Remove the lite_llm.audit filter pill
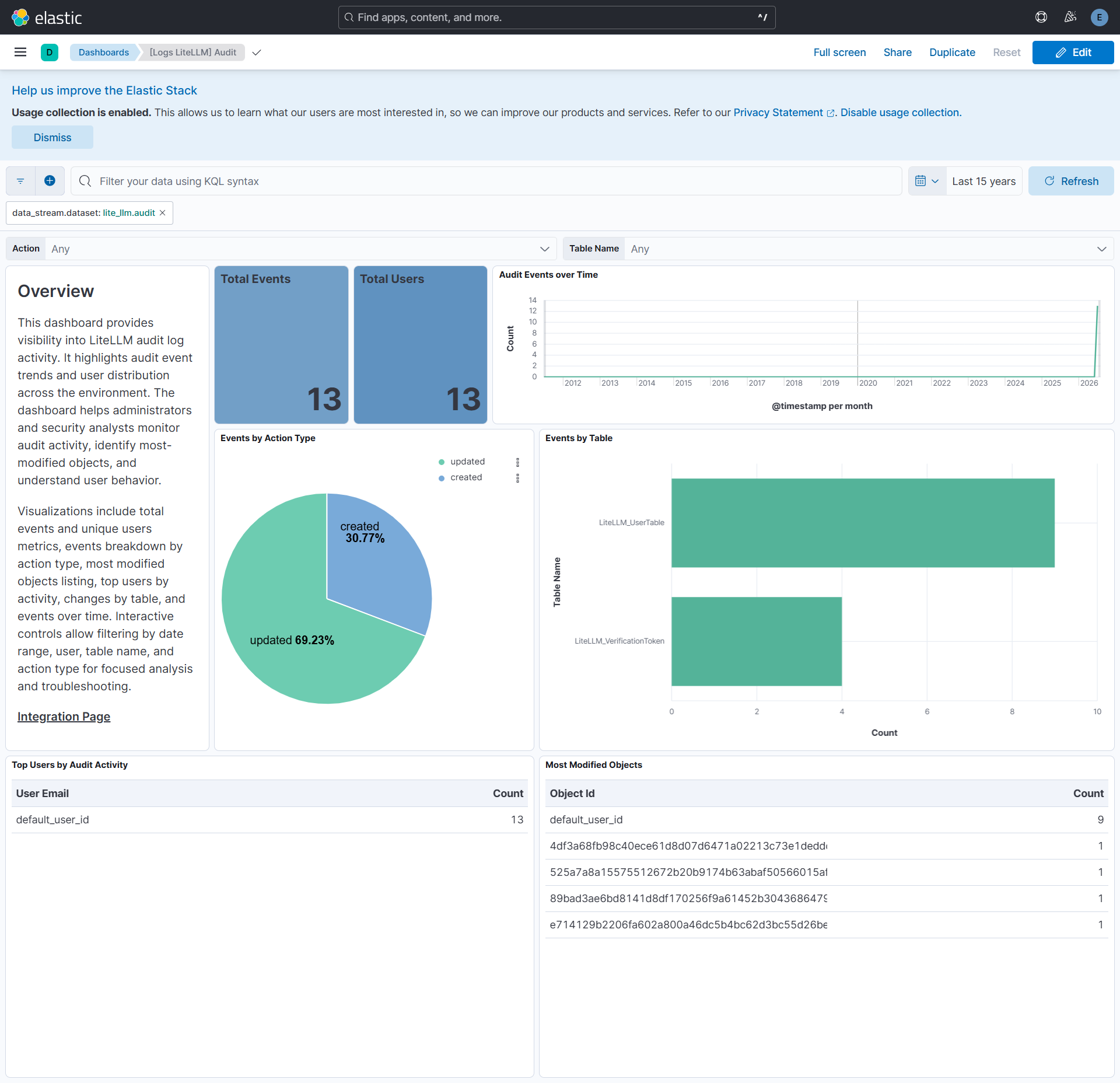1120x1083 pixels. pos(163,213)
